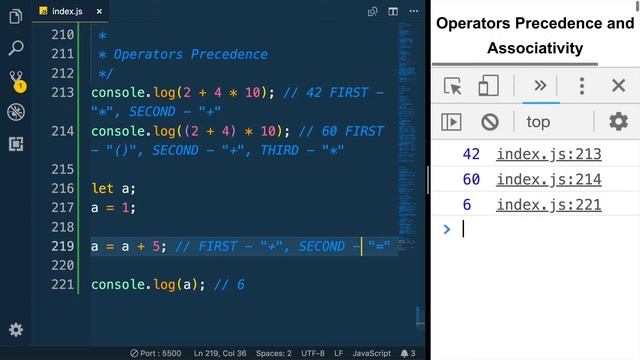Click Ln 219, Col 36 in status bar
Image resolution: width=640 pixels, height=360 pixels.
[x=220, y=353]
